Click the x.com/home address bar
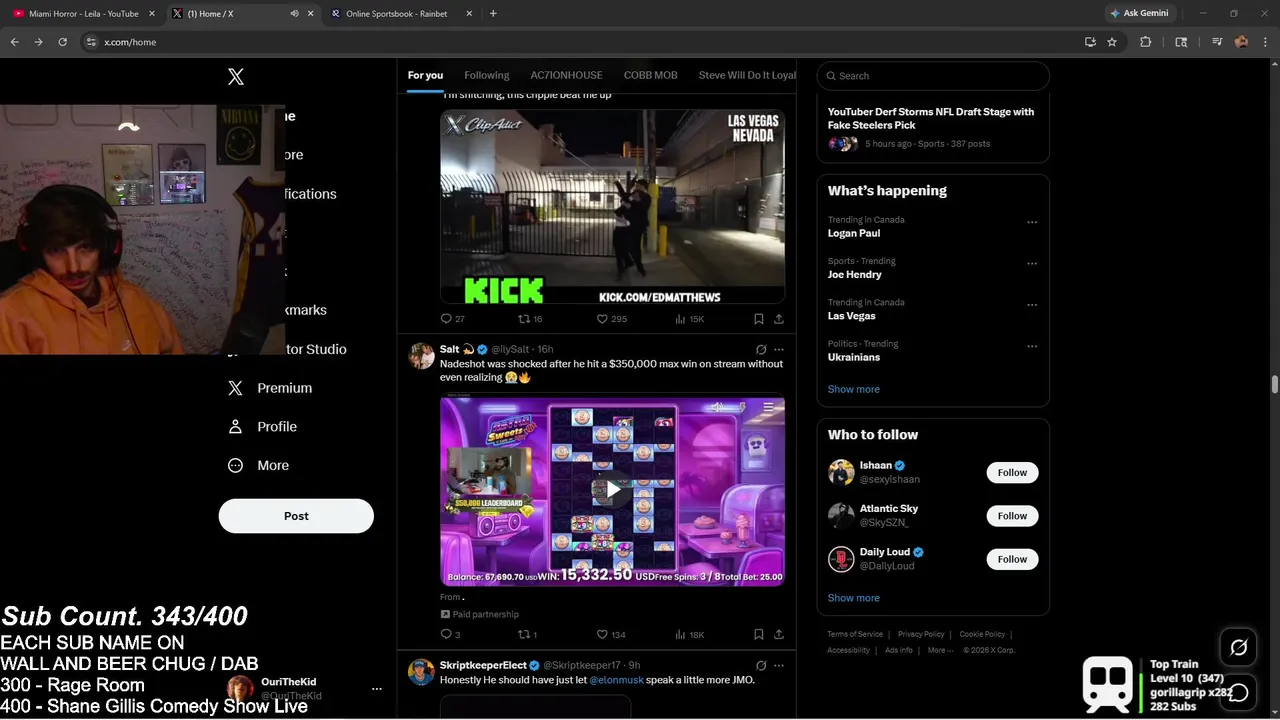The image size is (1280, 720). (x=600, y=42)
